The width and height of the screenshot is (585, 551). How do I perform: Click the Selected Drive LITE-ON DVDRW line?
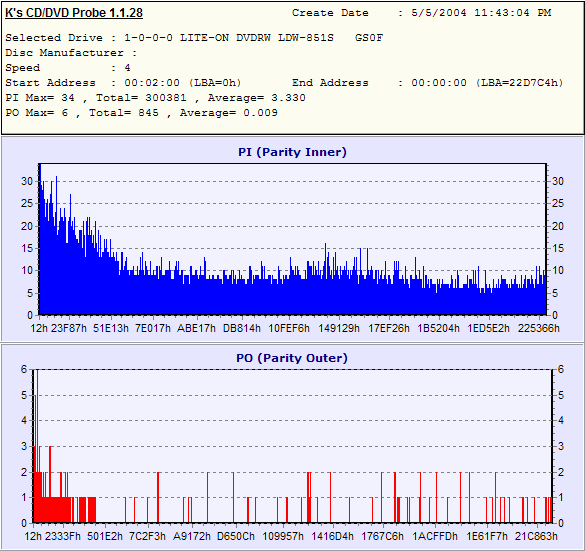[194, 38]
